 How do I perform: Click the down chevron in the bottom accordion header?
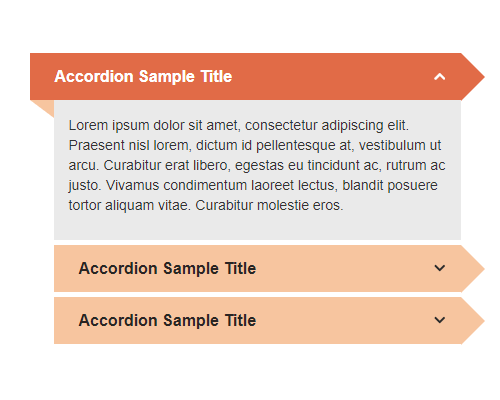click(440, 320)
